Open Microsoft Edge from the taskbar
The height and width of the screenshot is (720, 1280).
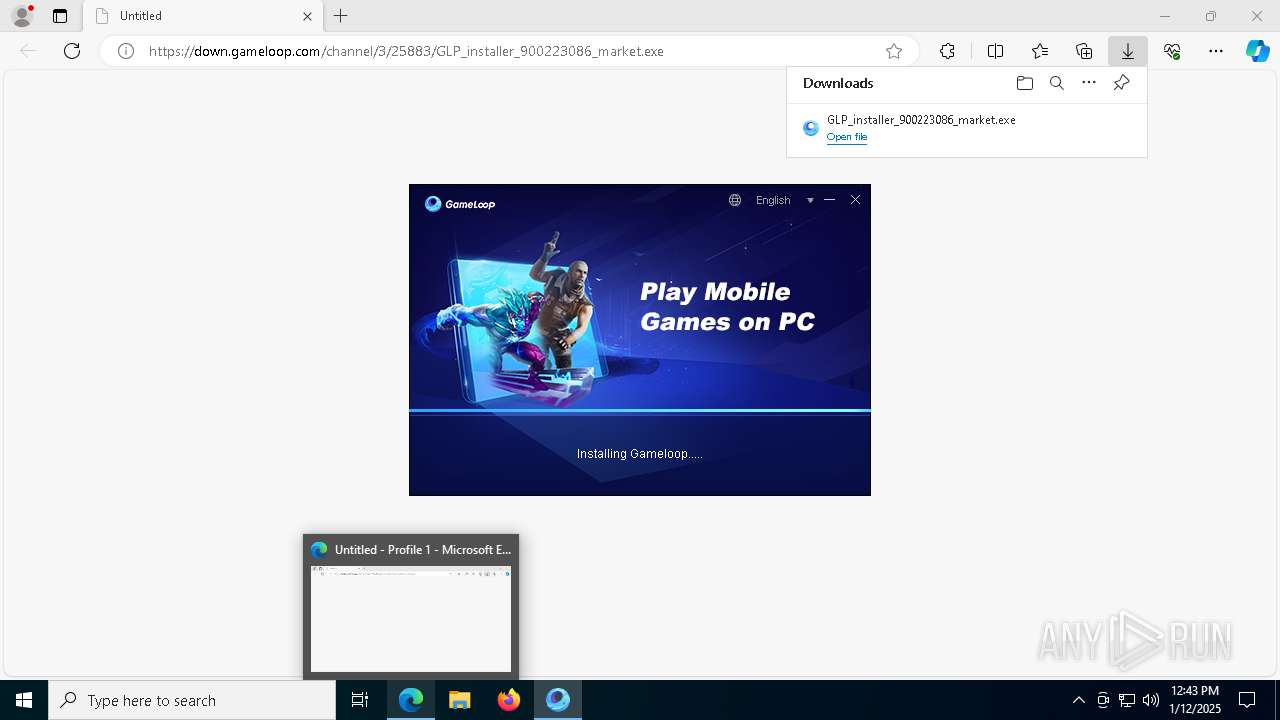(x=411, y=700)
